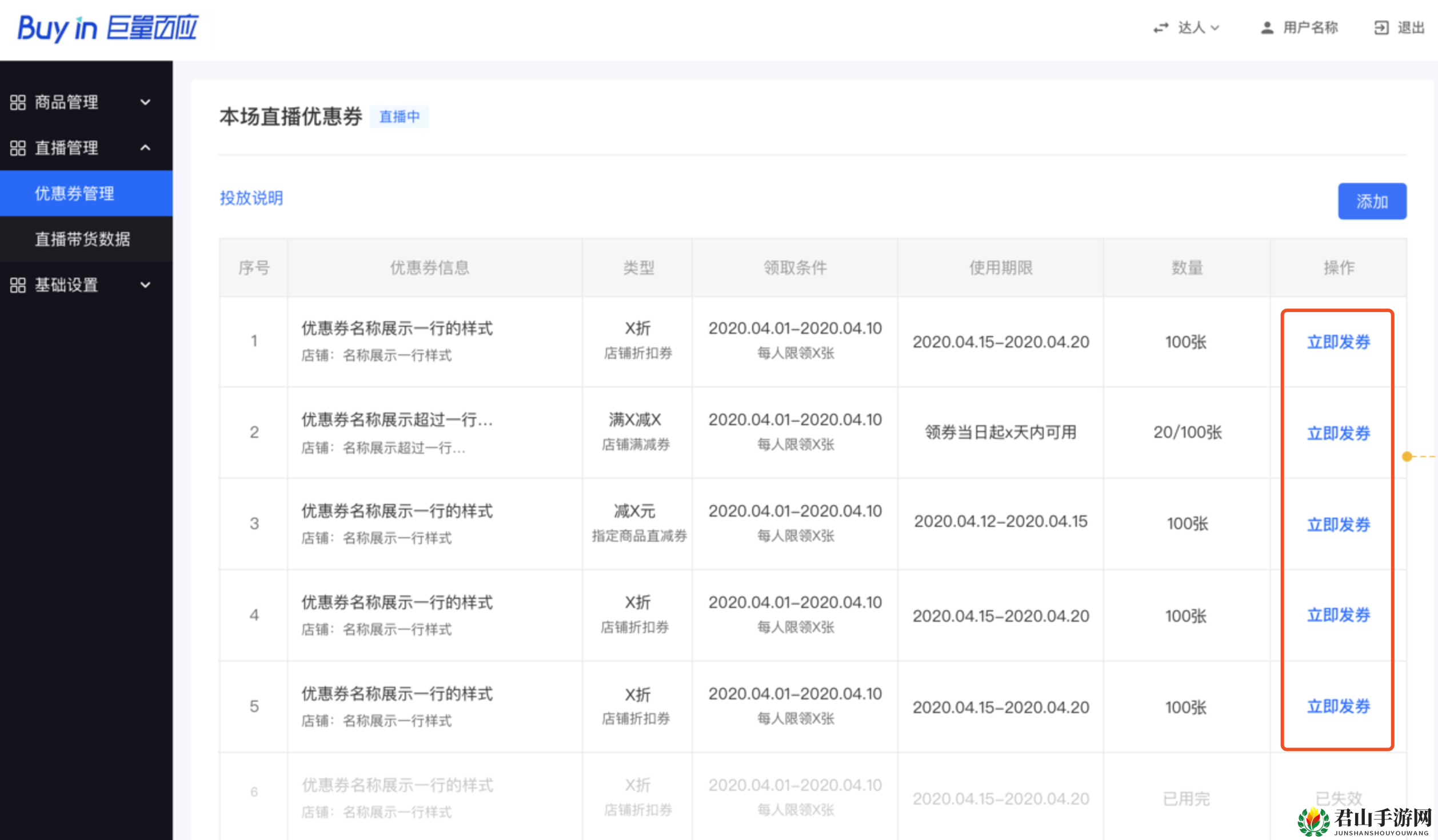Screen dimensions: 1438x840
Task: Click 立即发券 for coupon row 1
Action: (1339, 342)
